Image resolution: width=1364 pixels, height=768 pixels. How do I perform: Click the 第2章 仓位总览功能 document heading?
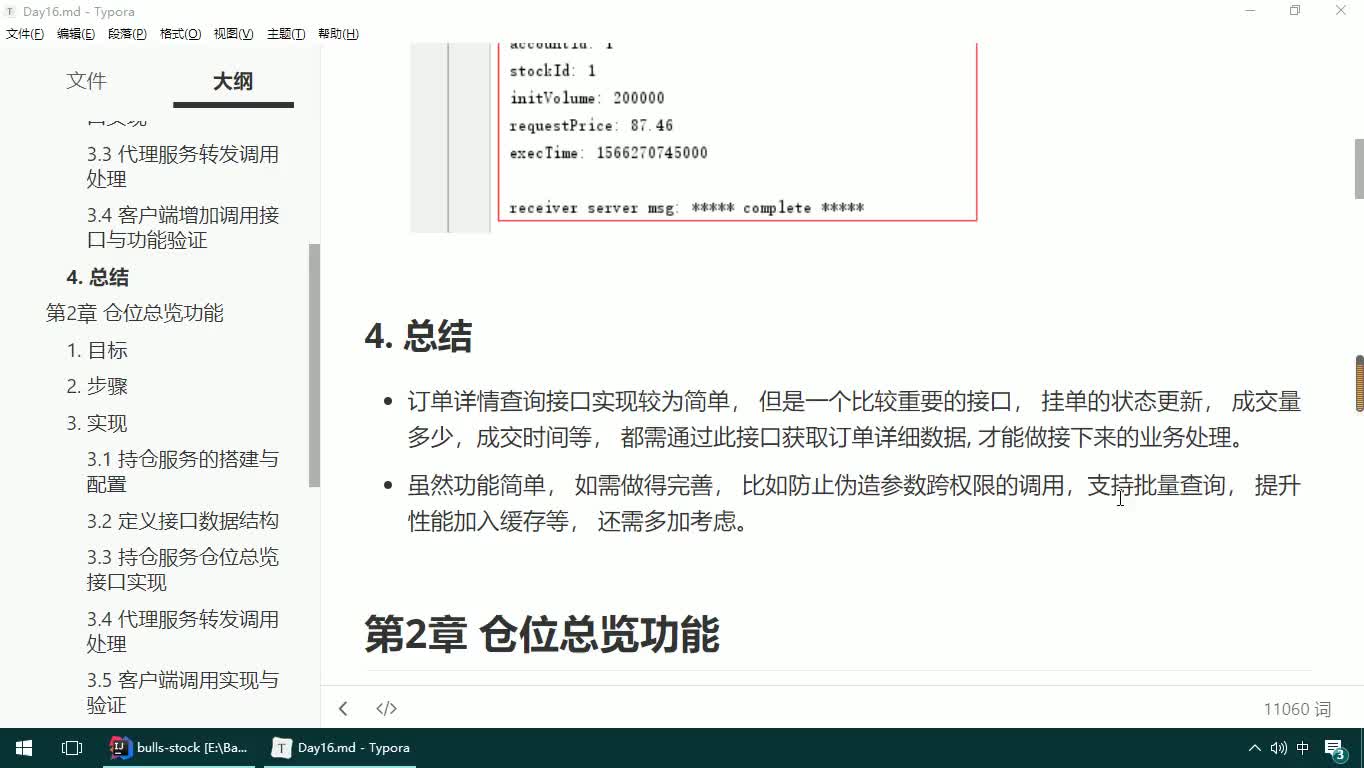coord(542,634)
